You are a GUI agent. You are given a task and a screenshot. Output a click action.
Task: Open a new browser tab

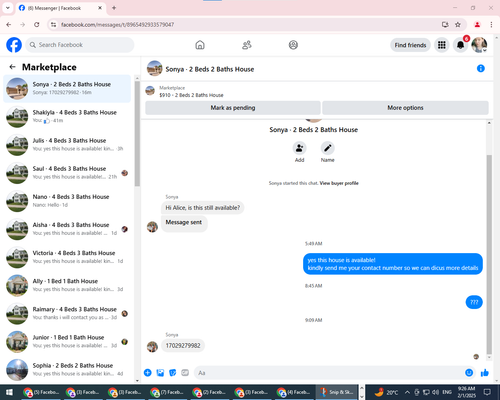pos(114,8)
